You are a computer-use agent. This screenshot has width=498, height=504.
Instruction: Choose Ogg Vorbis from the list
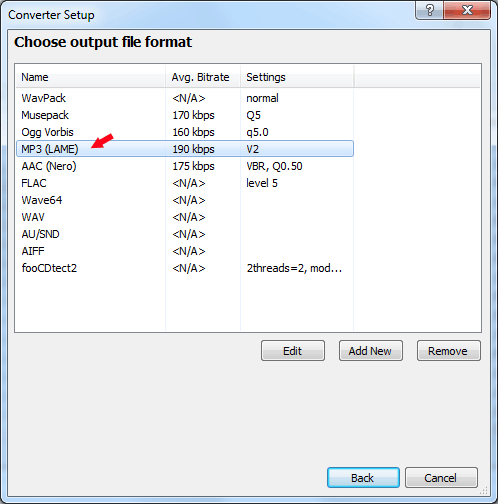[185, 132]
